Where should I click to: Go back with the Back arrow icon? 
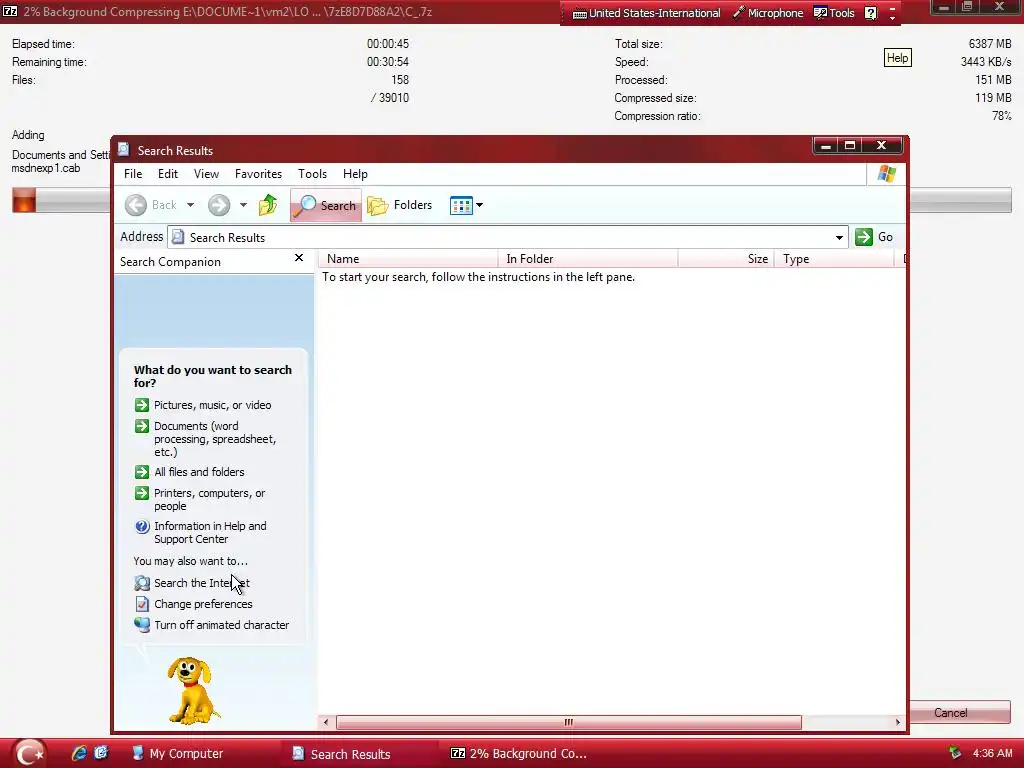136,205
